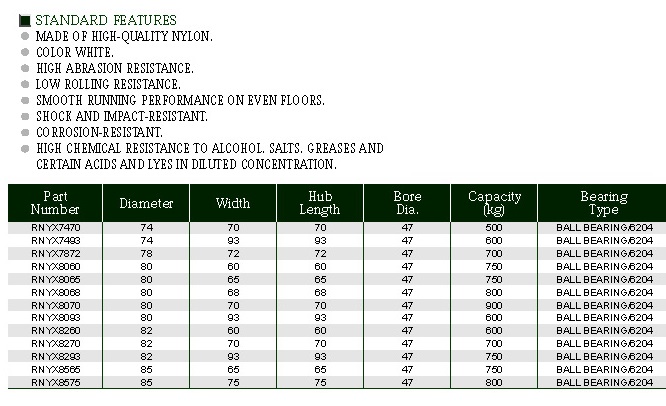Viewport: 666px width, 406px height.
Task: Click the bullet next to MADE OF HIGH-QUALITY NYLON
Action: [25, 36]
